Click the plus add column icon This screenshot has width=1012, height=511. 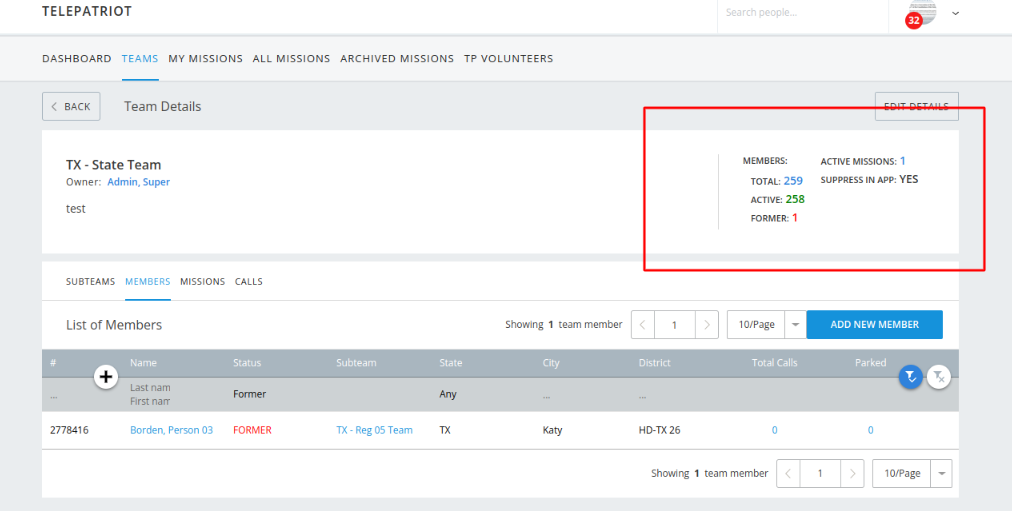pyautogui.click(x=106, y=376)
